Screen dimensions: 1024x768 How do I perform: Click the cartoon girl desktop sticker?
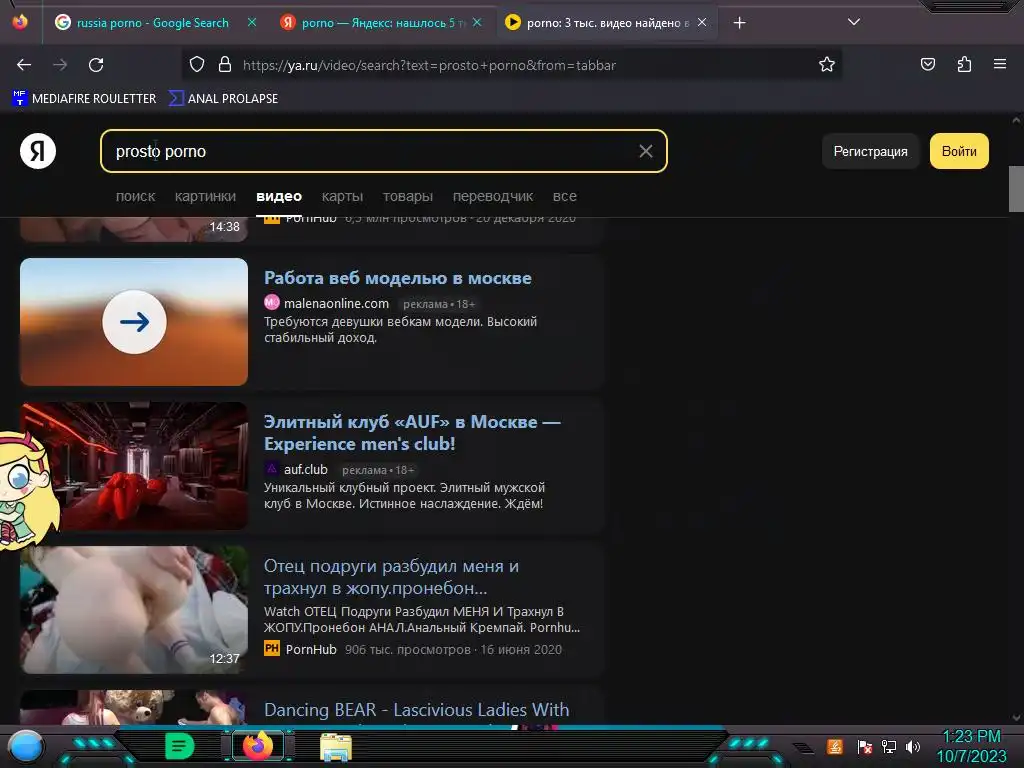[28, 489]
